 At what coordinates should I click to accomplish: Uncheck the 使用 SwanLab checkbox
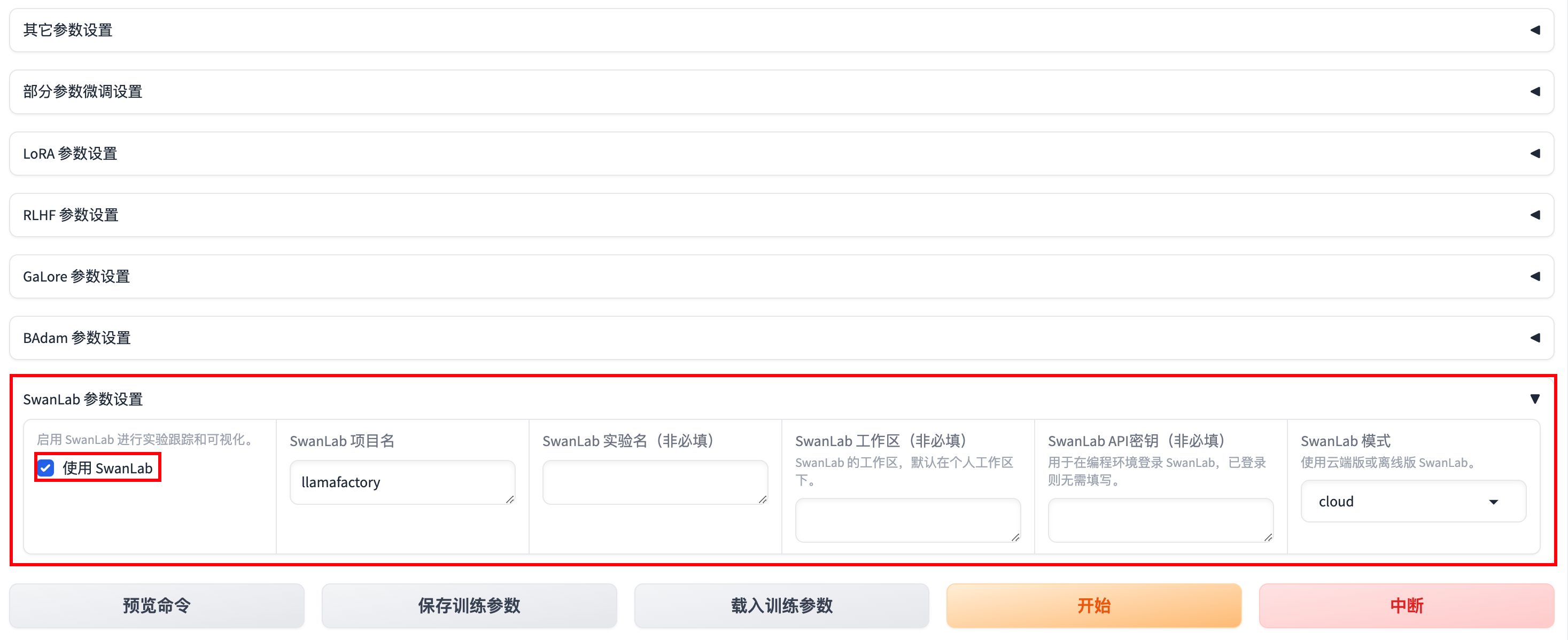coord(46,468)
